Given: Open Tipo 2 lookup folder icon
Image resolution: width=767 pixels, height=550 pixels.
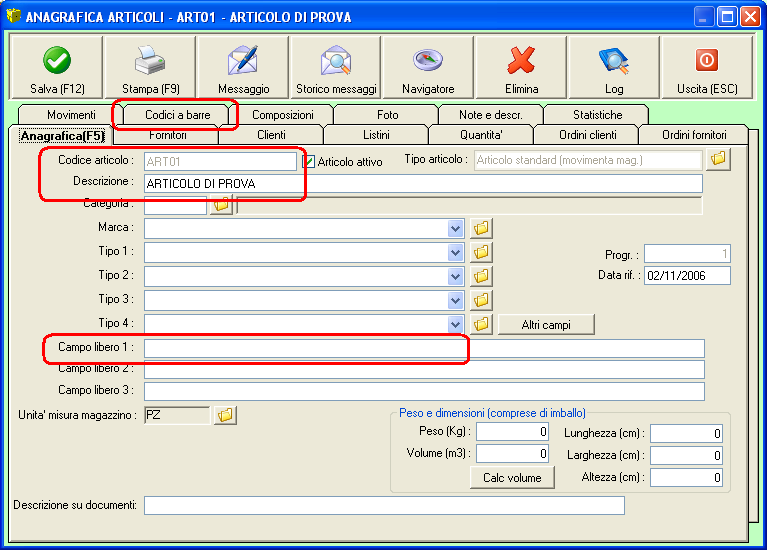Looking at the screenshot, I should click(481, 276).
